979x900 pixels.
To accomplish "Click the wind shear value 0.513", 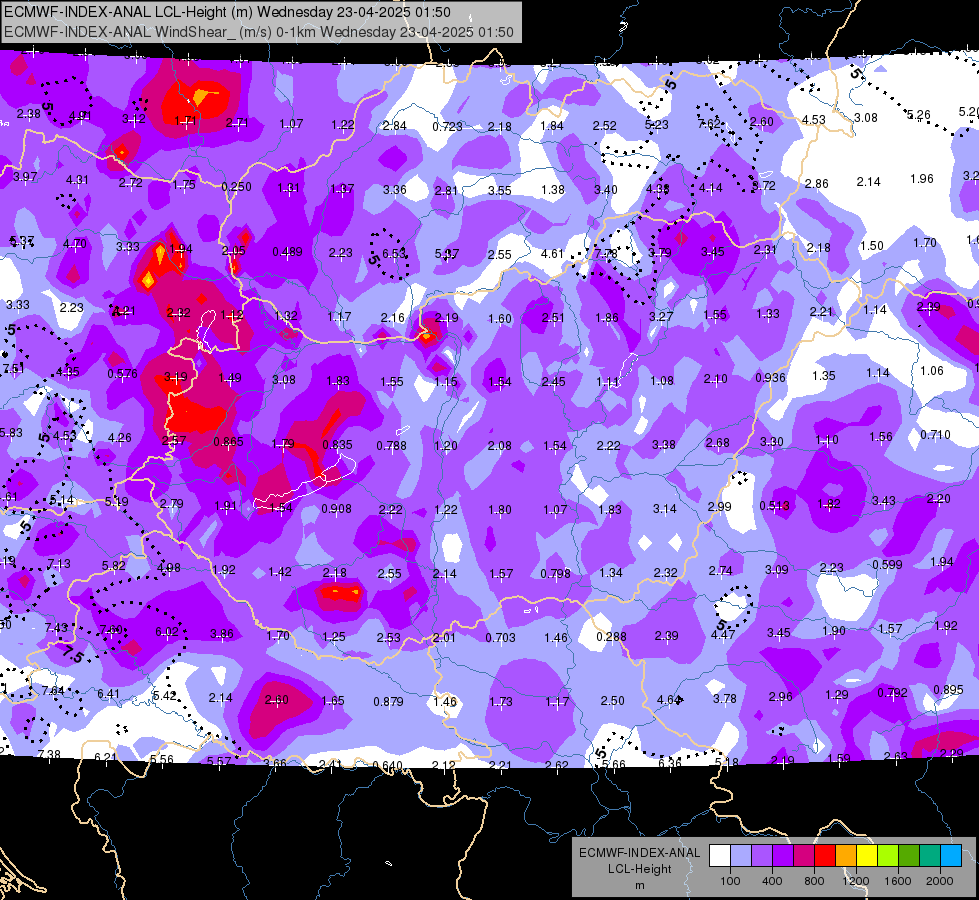I will click(774, 506).
